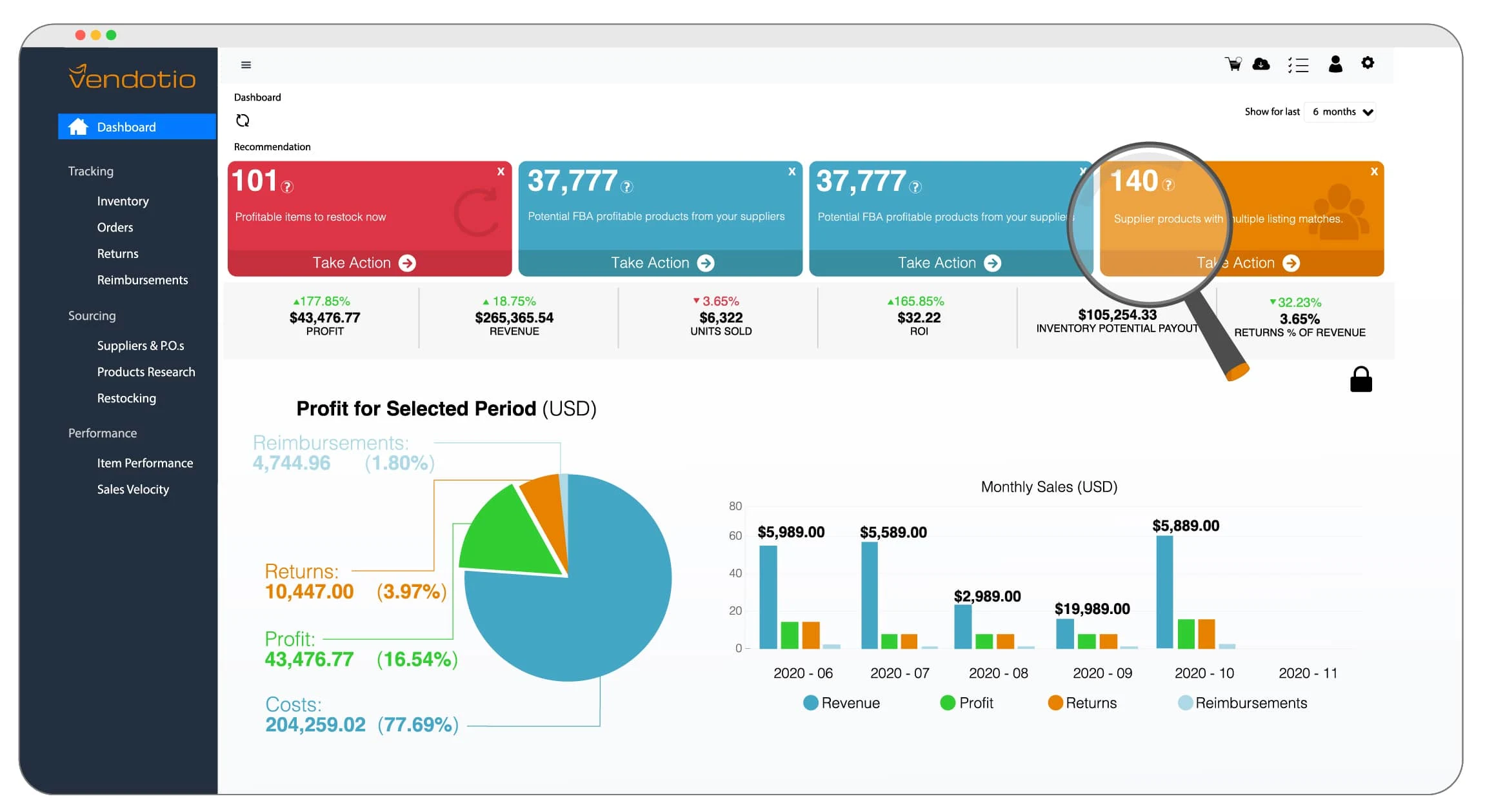Open Products Research page
Screen dimensions: 1485x812
146,372
